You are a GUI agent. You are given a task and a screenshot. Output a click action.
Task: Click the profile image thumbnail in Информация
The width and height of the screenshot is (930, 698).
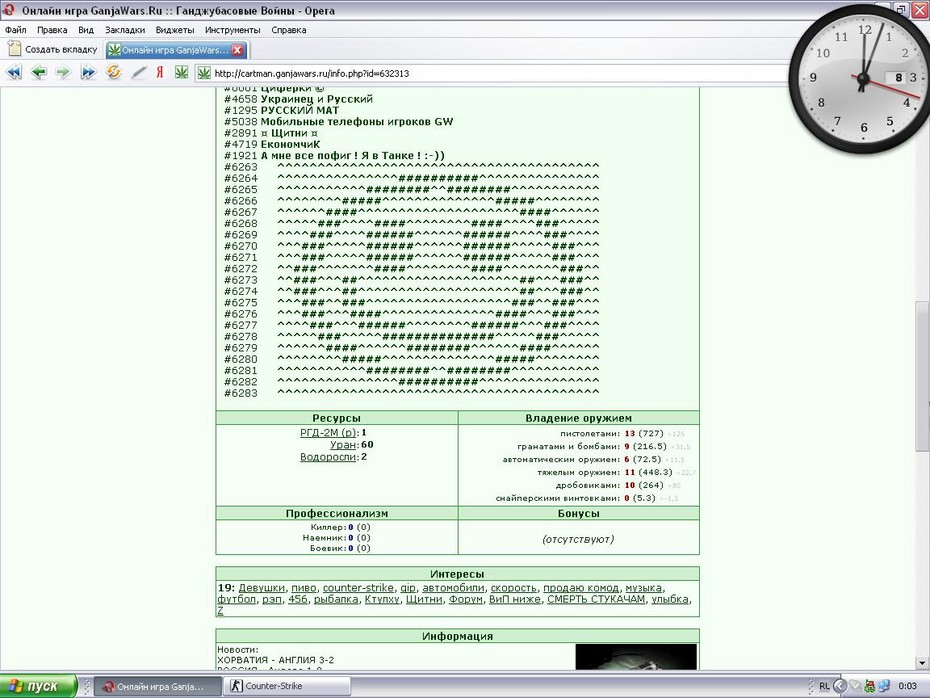tap(636, 657)
